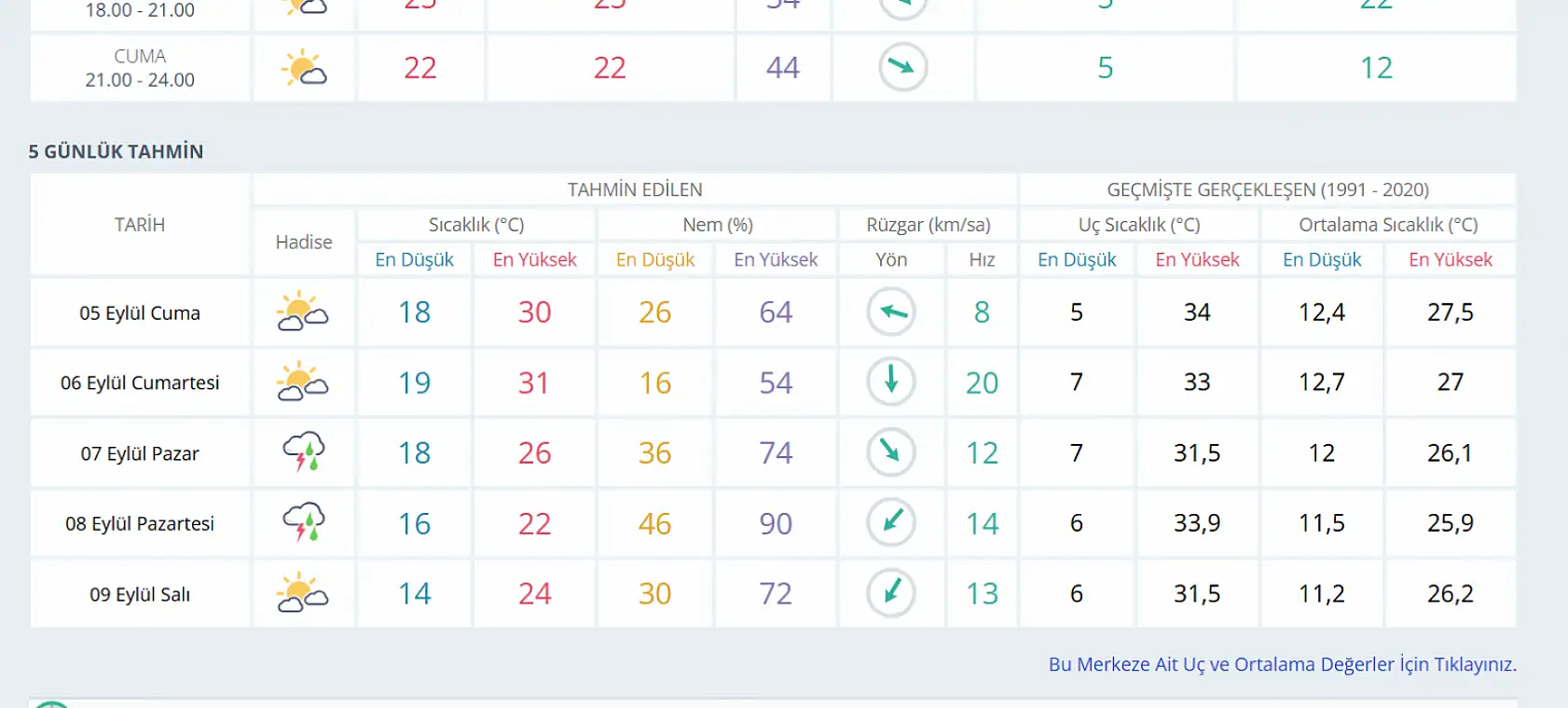The height and width of the screenshot is (708, 1568).
Task: Click the humidity value 44 in the CUMA 21.00 row
Action: point(783,67)
